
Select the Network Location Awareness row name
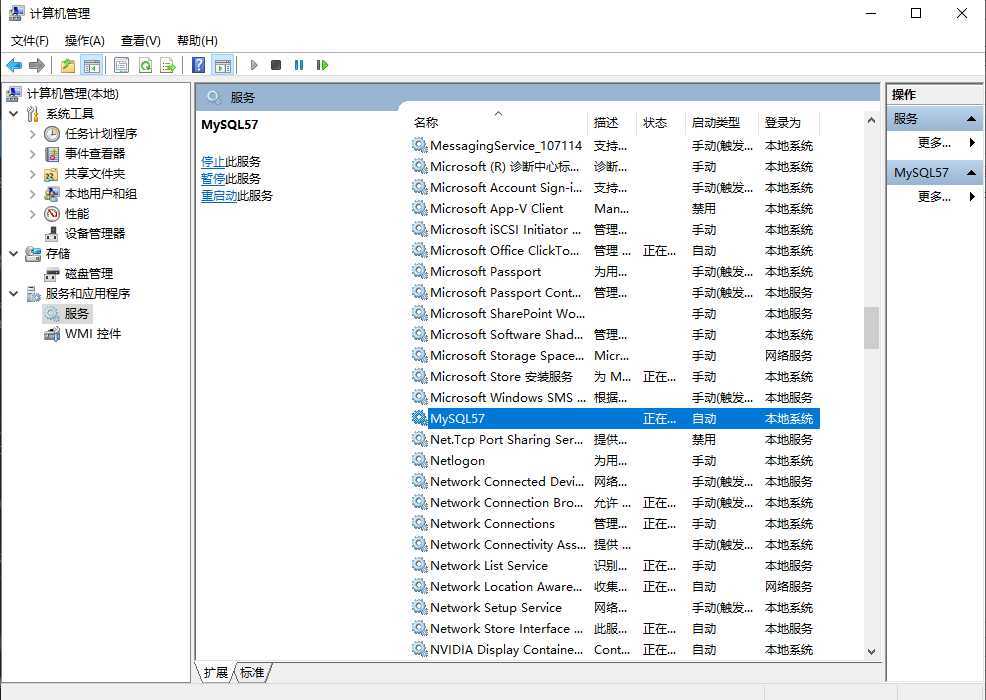(506, 587)
